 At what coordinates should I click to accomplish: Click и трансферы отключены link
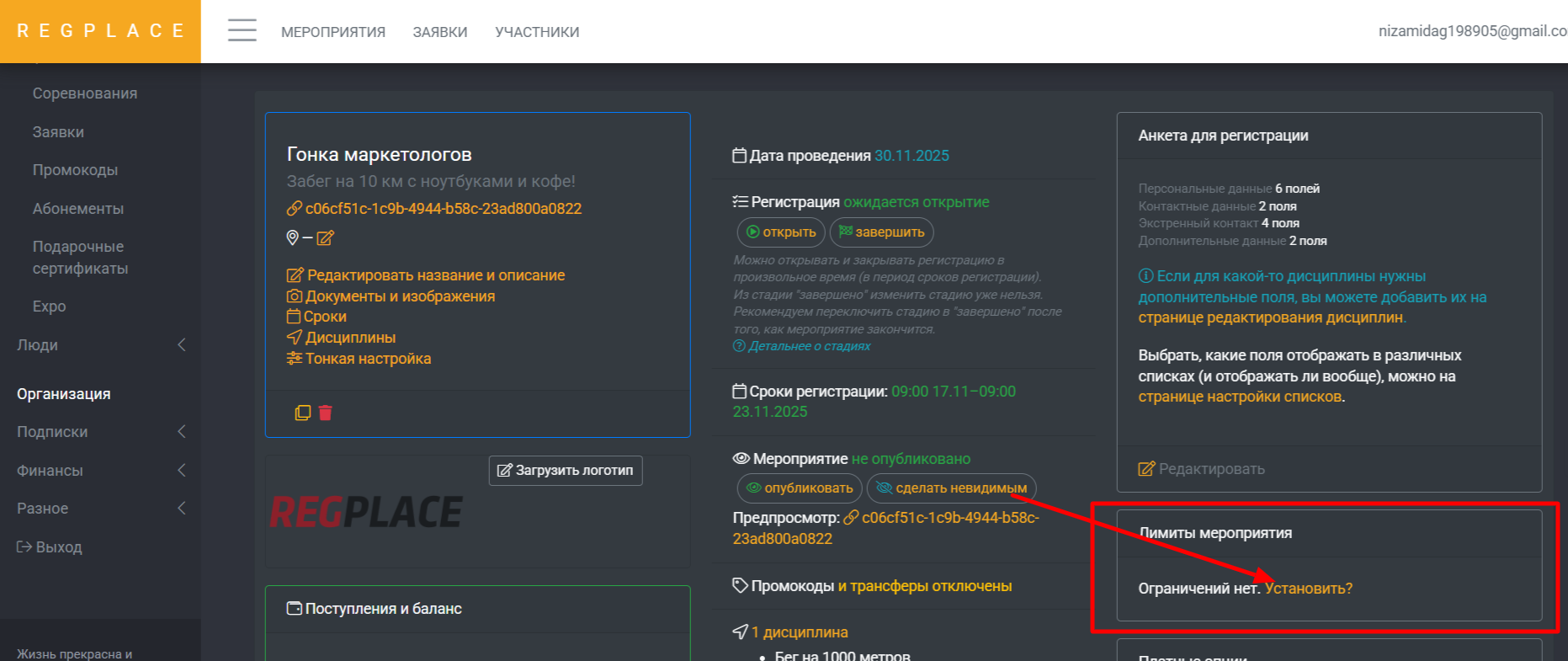(925, 586)
